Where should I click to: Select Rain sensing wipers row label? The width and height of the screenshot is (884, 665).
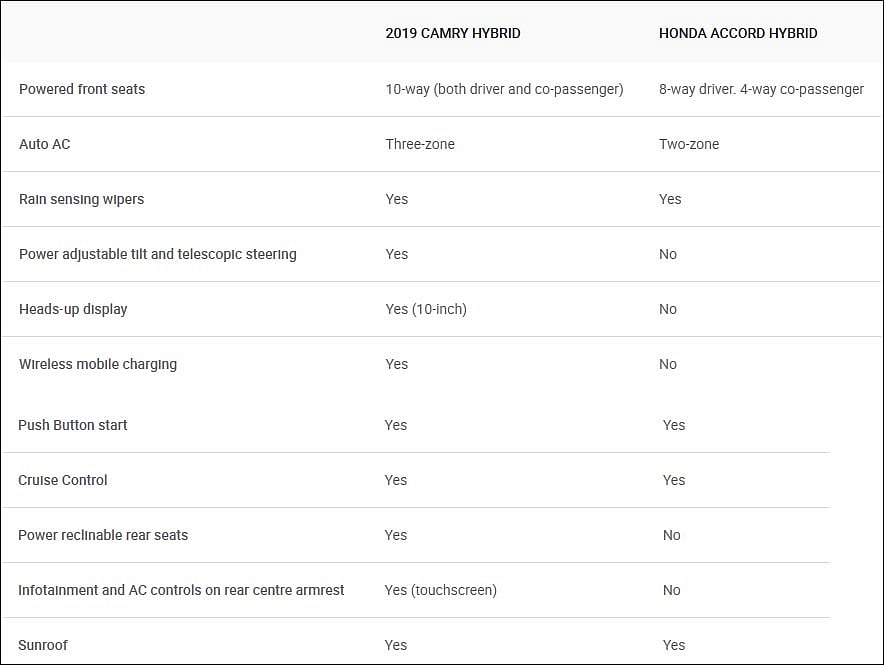[x=81, y=200]
